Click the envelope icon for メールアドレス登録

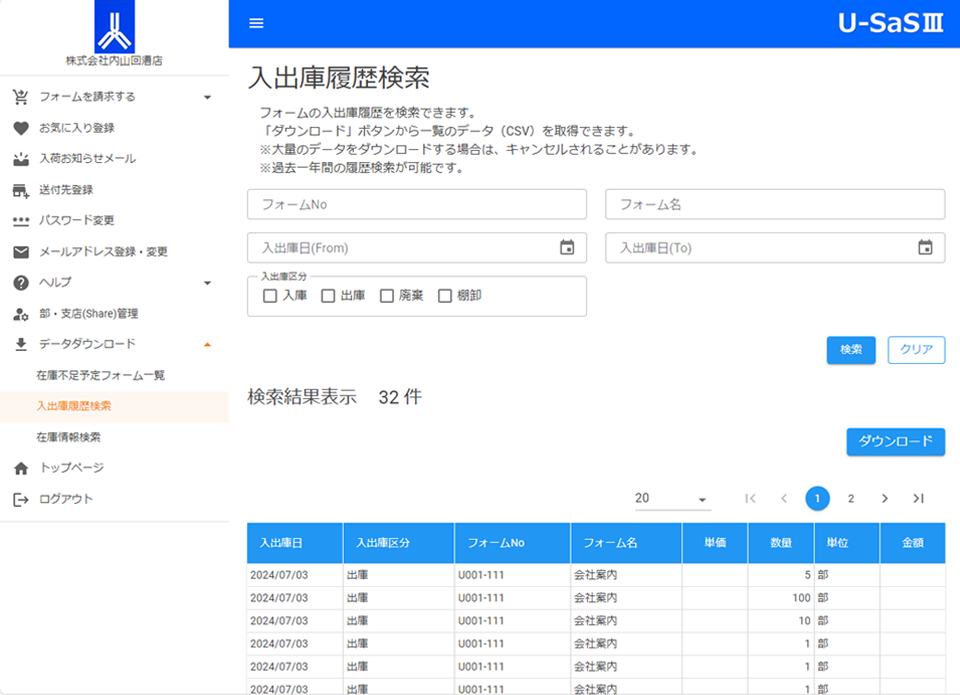(x=21, y=252)
